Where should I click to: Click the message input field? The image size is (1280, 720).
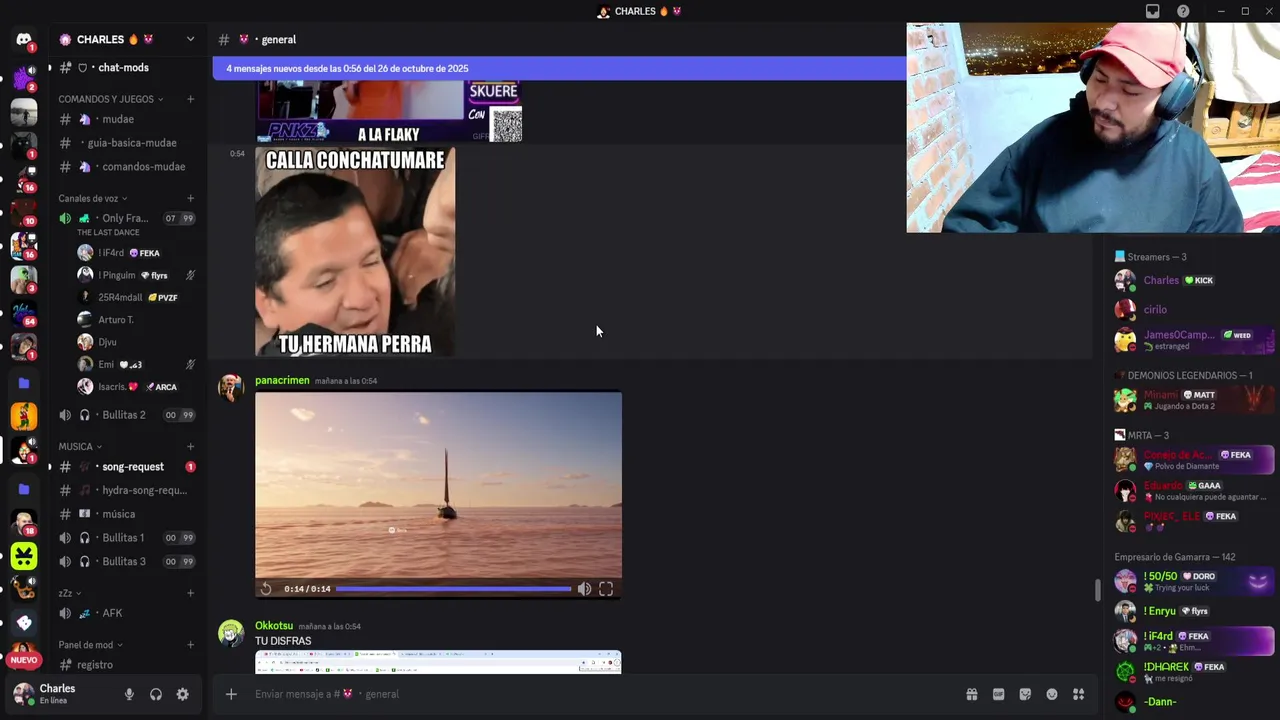600,694
